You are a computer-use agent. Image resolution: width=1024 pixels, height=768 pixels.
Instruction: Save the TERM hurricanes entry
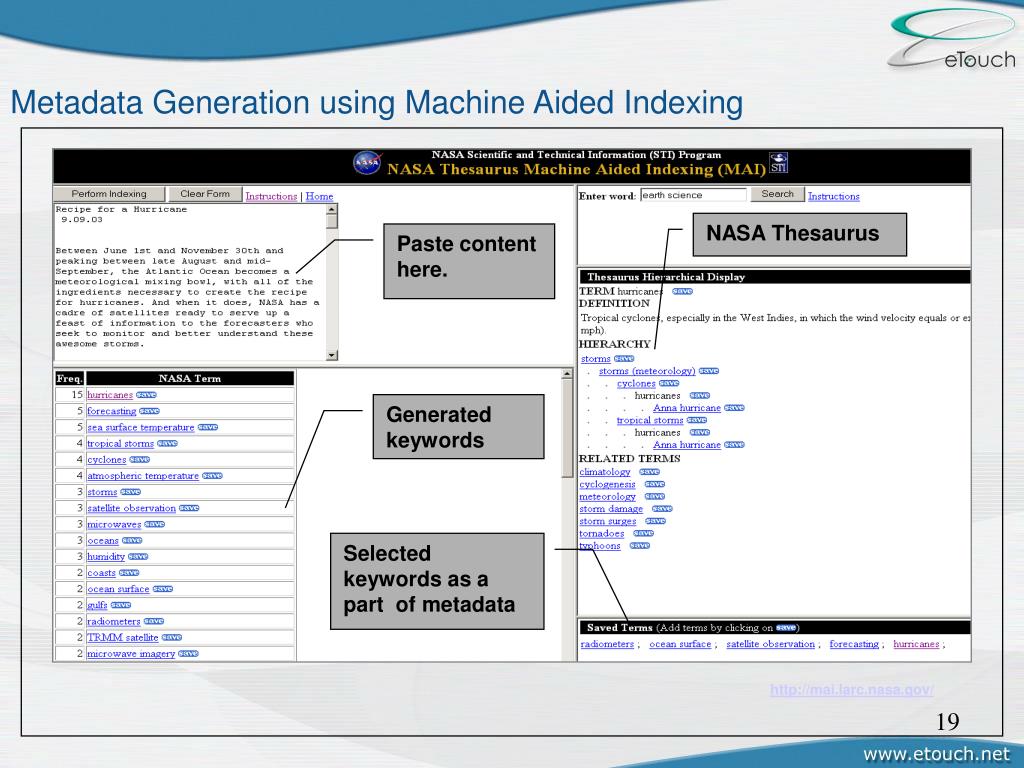pos(682,291)
